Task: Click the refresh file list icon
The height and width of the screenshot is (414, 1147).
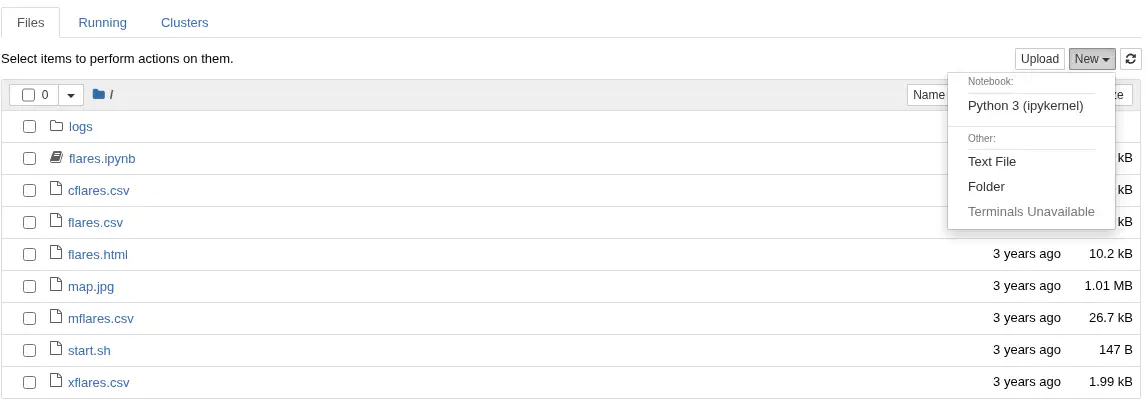Action: pos(1131,59)
